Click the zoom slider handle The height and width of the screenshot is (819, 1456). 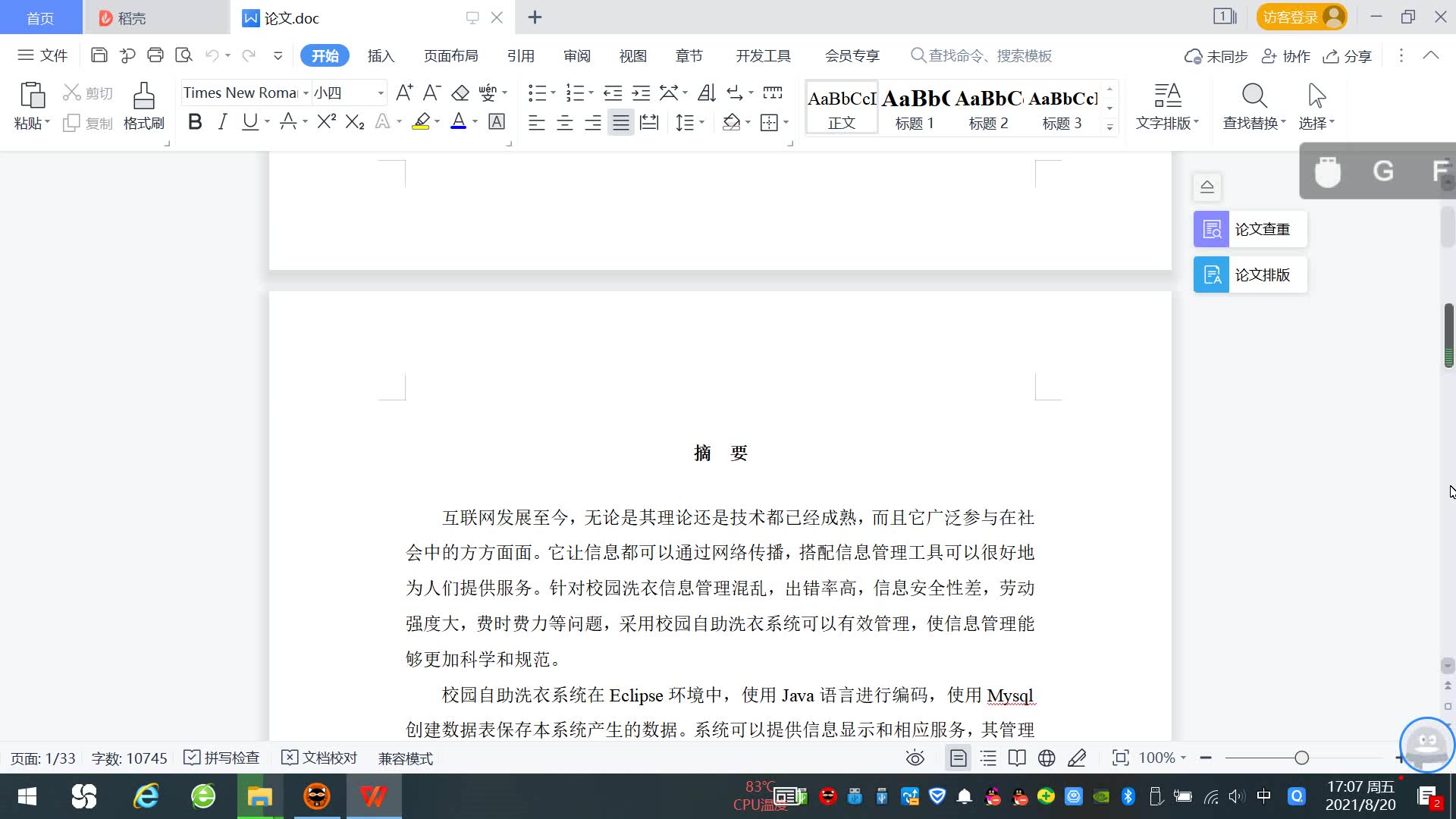point(1301,758)
